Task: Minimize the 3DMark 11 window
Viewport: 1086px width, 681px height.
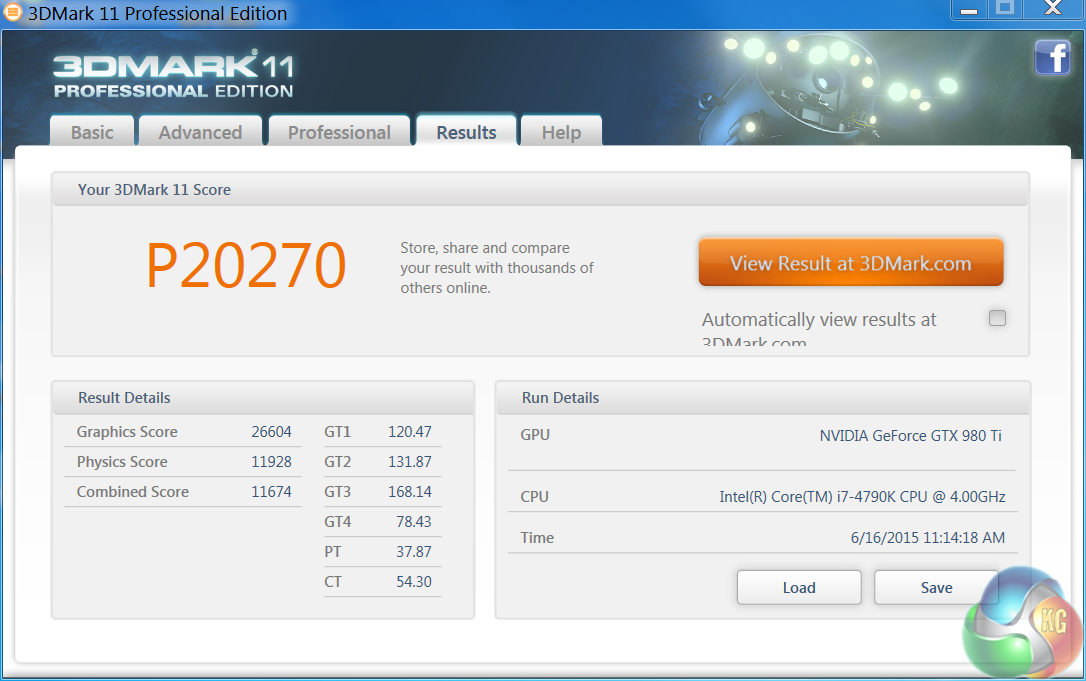Action: click(969, 9)
